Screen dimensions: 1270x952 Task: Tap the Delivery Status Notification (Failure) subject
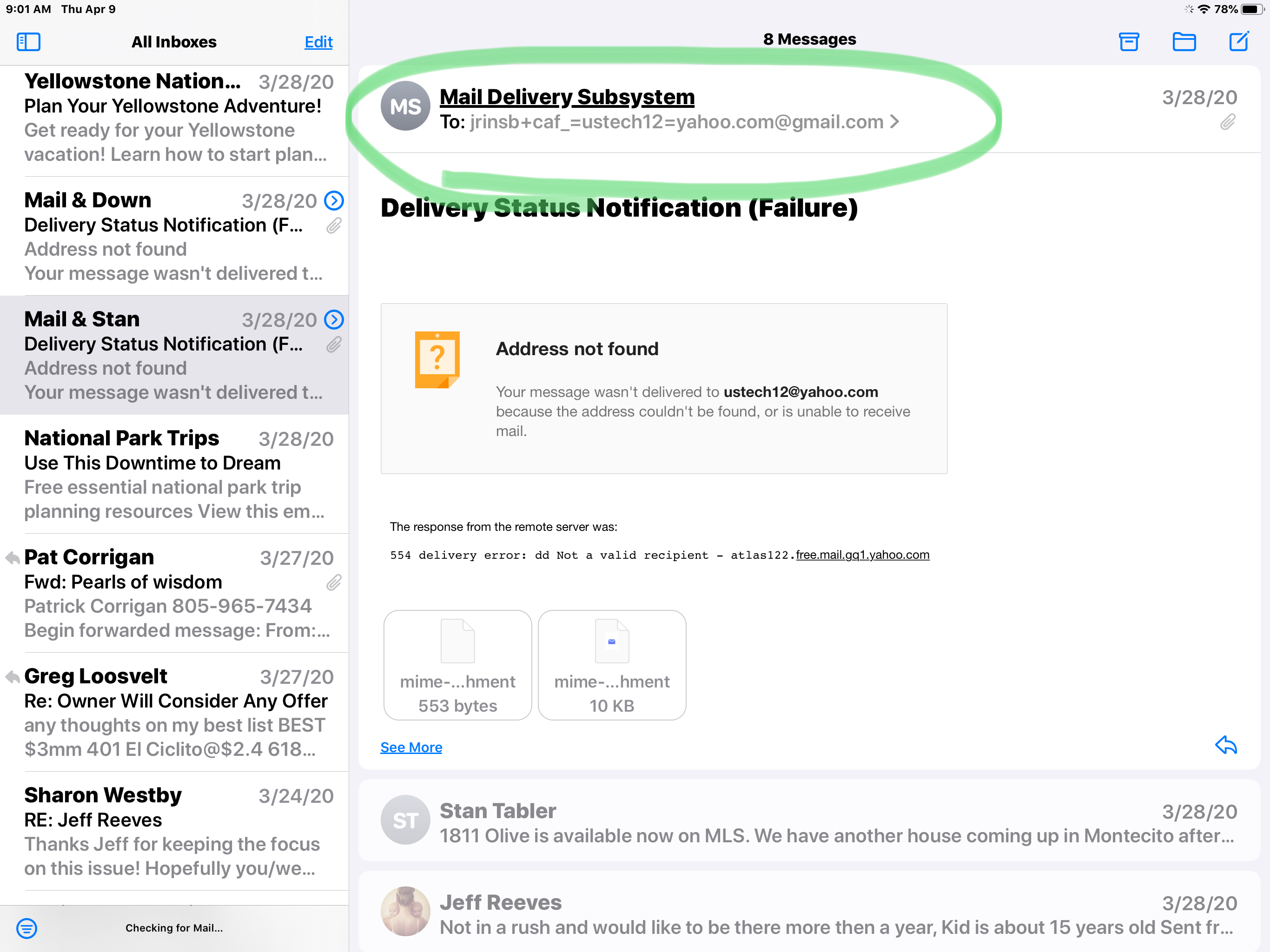pyautogui.click(x=619, y=207)
